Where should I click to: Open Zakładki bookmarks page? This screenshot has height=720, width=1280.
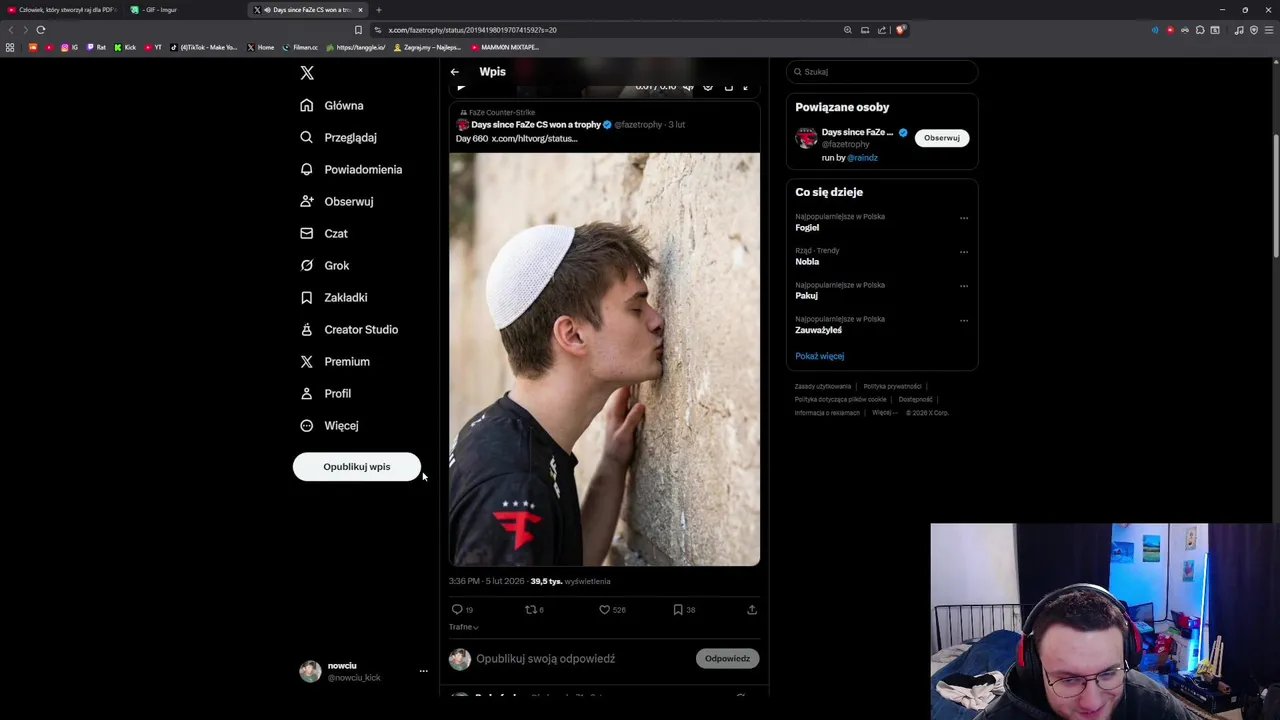pos(334,297)
